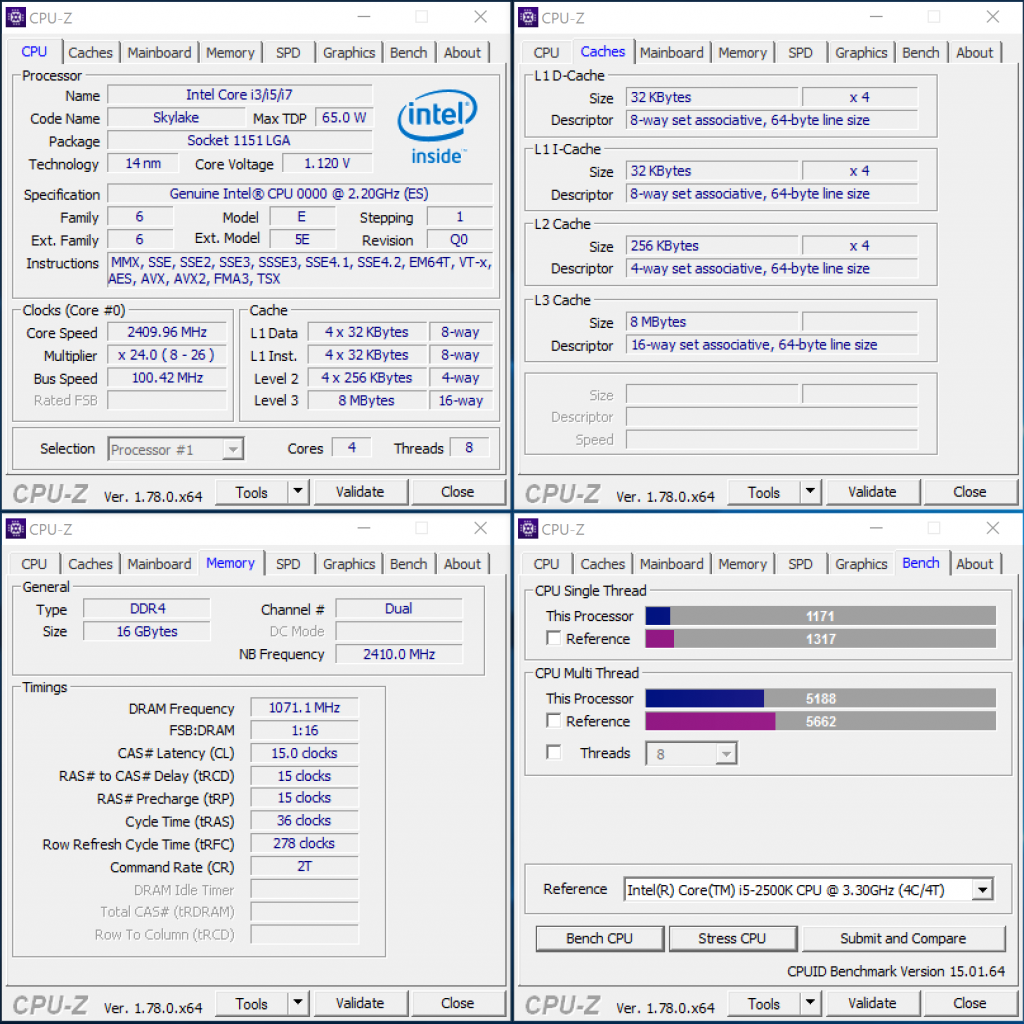The height and width of the screenshot is (1024, 1024).
Task: Click Submit and Compare
Action: point(903,938)
